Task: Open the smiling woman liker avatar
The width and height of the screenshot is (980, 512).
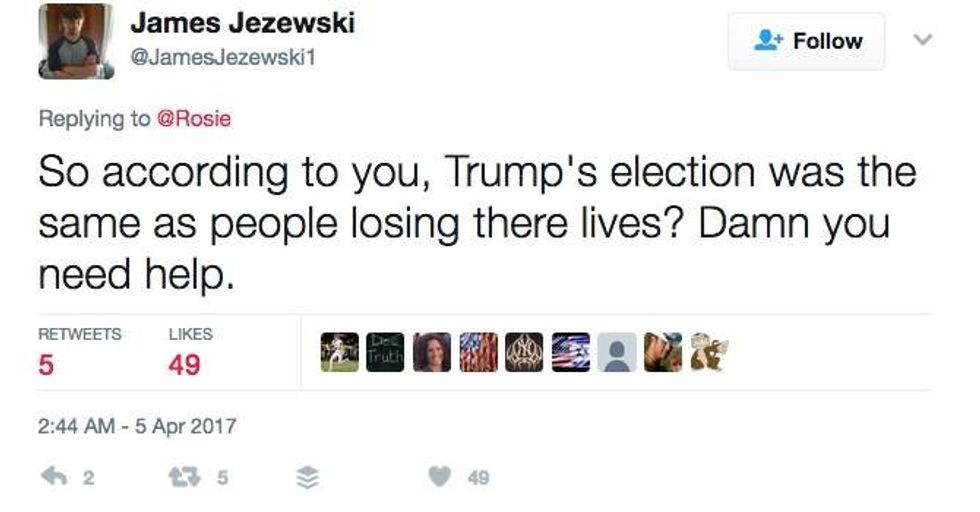Action: click(432, 352)
